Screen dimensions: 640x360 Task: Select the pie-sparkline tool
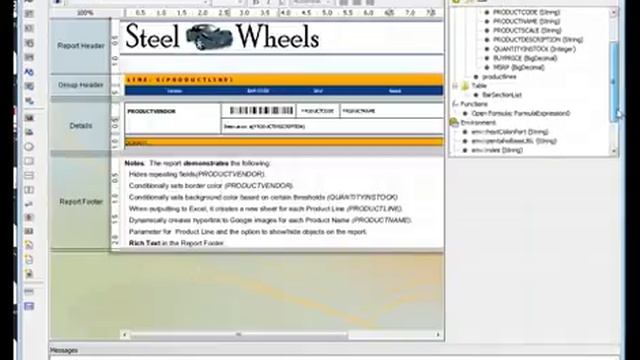[29, 273]
